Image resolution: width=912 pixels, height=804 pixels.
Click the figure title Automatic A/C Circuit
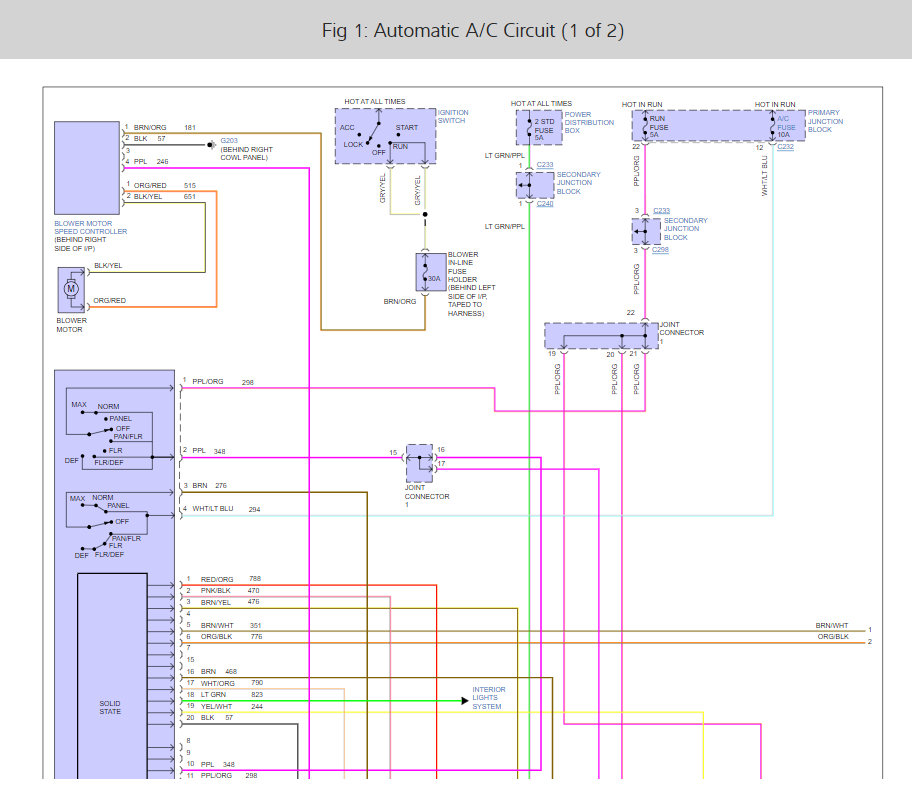[x=472, y=30]
